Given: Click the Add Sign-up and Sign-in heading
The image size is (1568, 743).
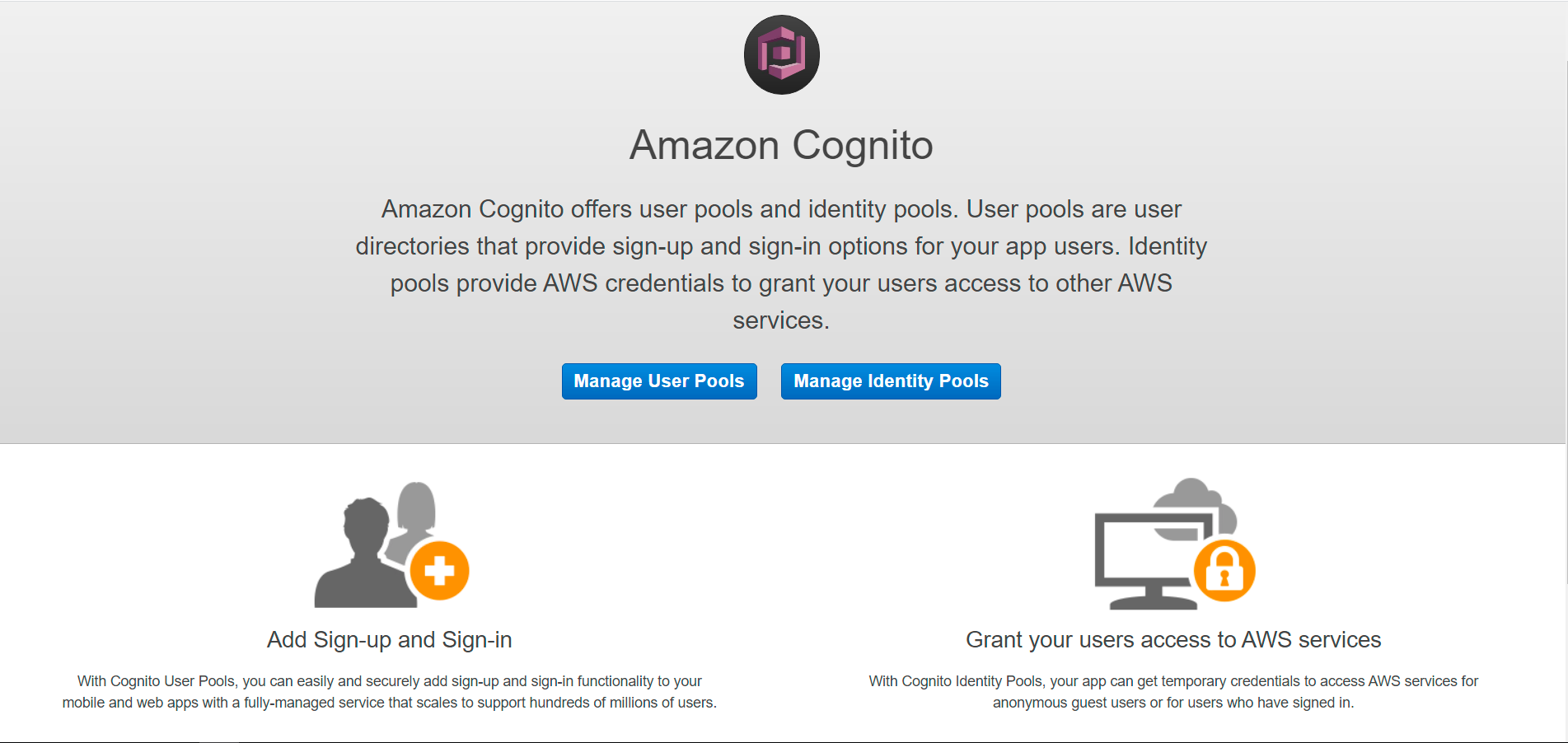Looking at the screenshot, I should coord(389,639).
